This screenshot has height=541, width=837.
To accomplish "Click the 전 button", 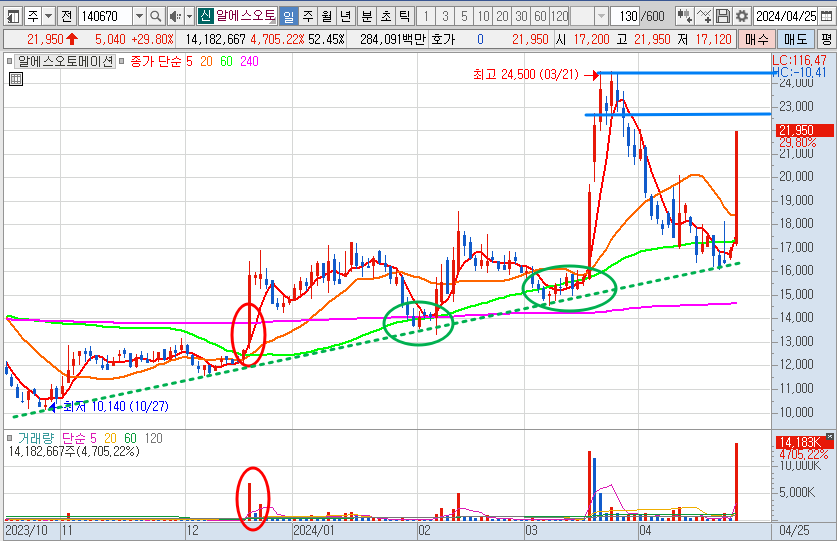I will click(66, 17).
